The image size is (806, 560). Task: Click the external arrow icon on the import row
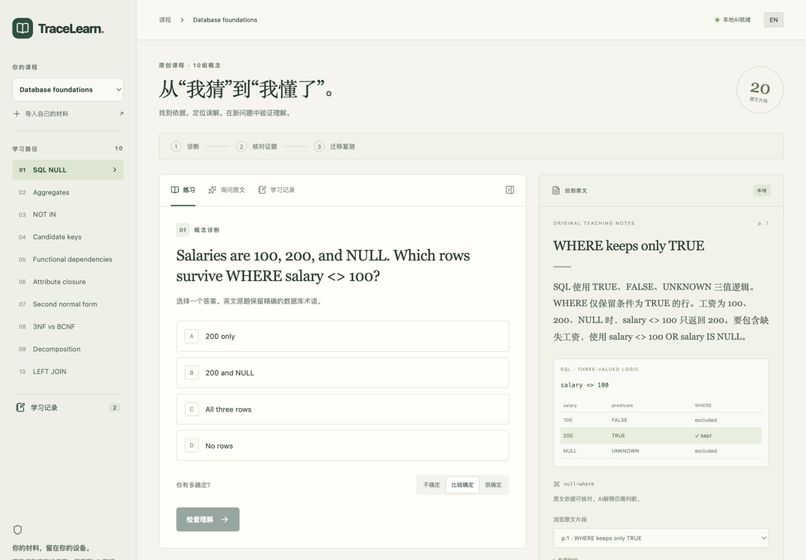[121, 114]
